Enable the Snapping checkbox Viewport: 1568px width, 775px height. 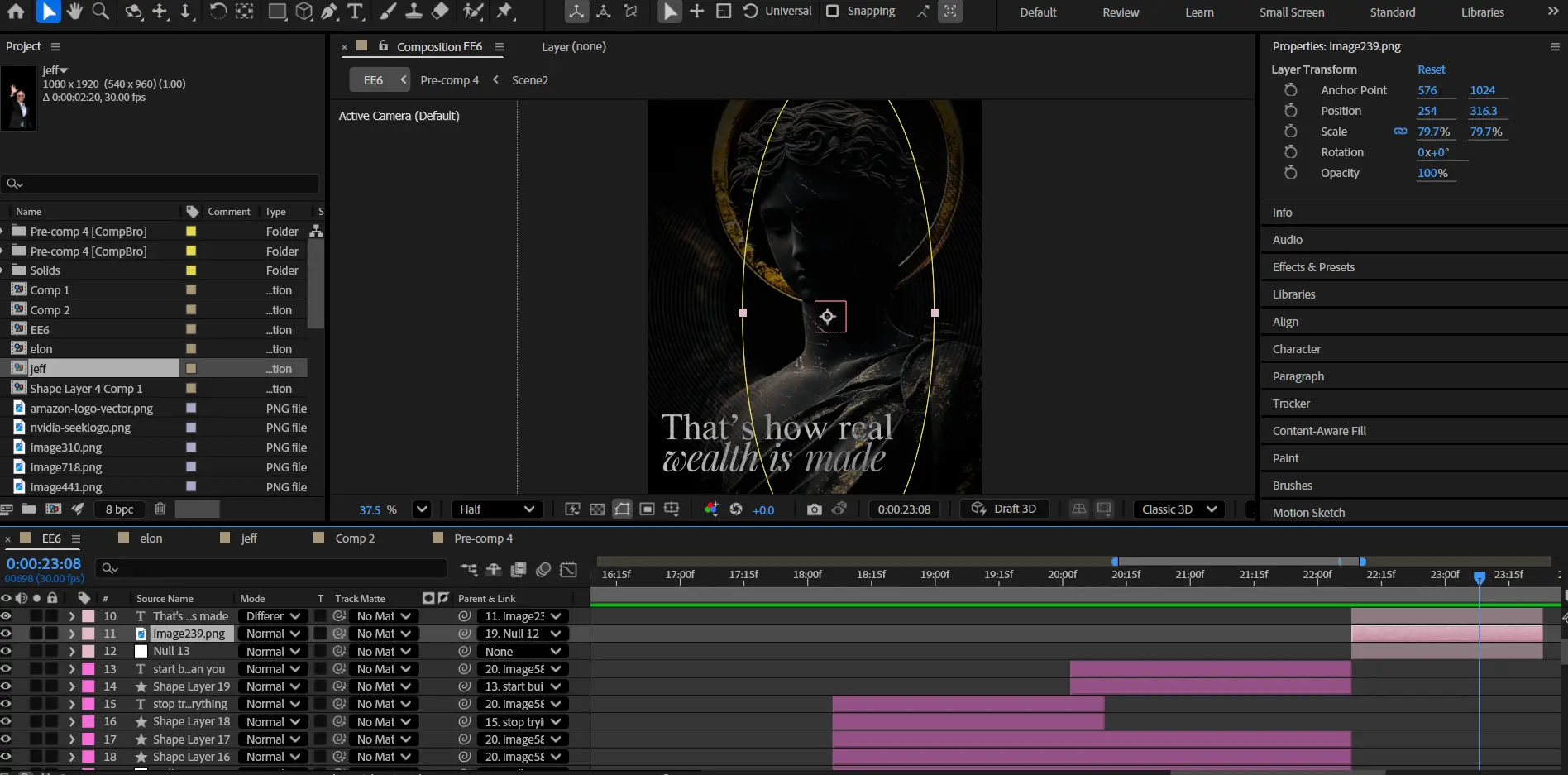coord(833,12)
